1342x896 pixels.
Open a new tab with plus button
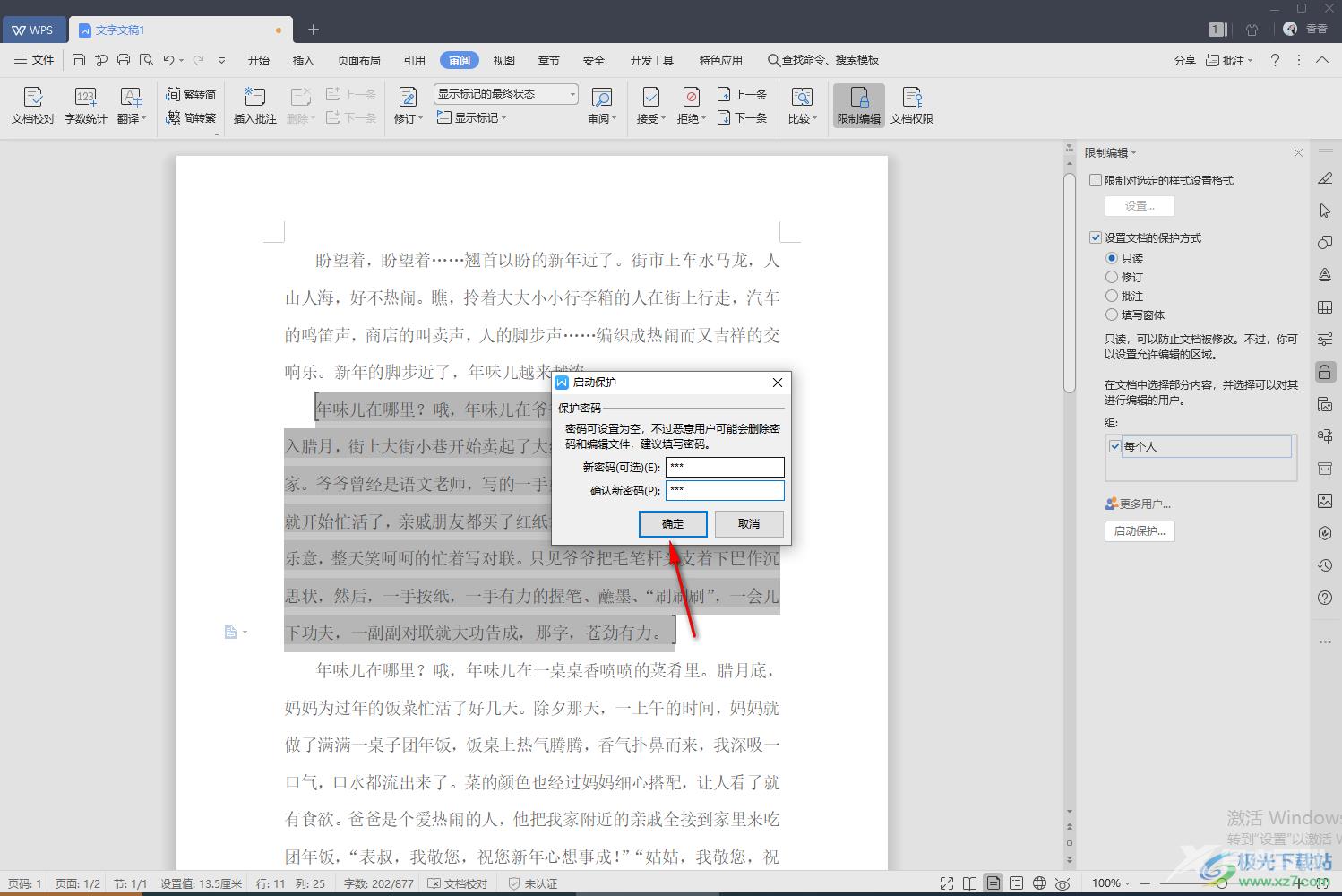(x=314, y=30)
